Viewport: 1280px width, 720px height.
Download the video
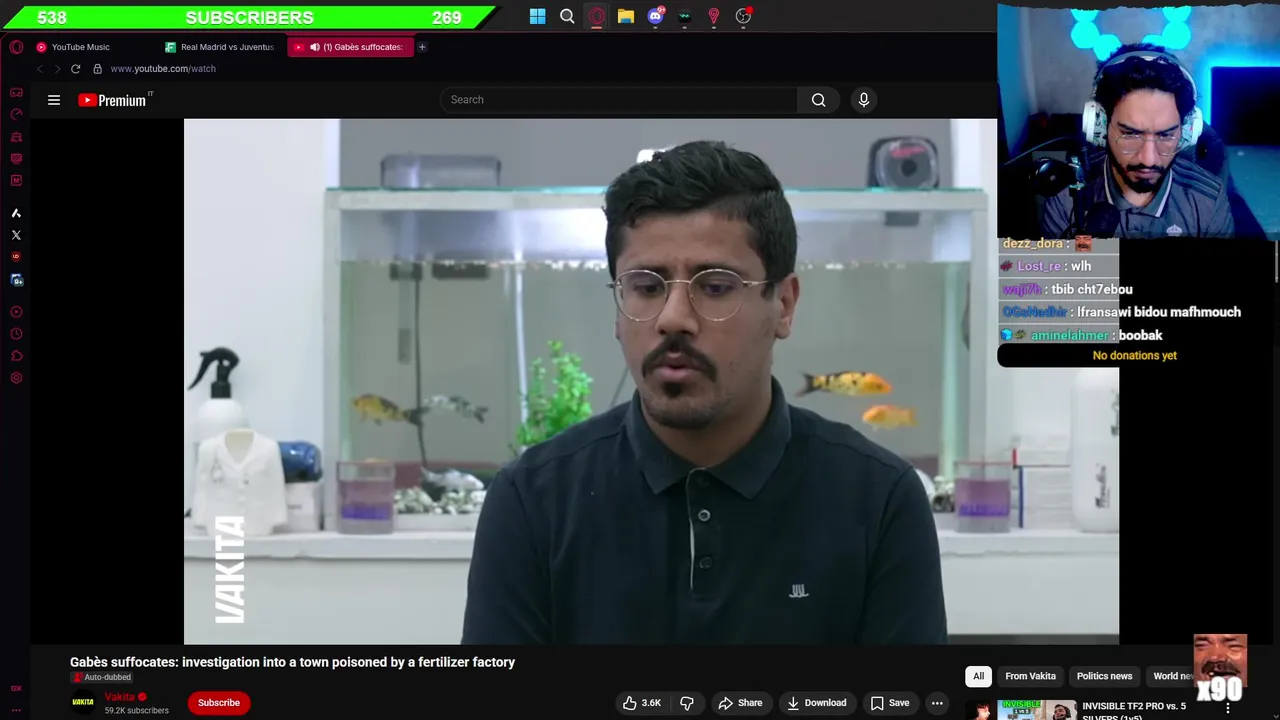click(816, 703)
